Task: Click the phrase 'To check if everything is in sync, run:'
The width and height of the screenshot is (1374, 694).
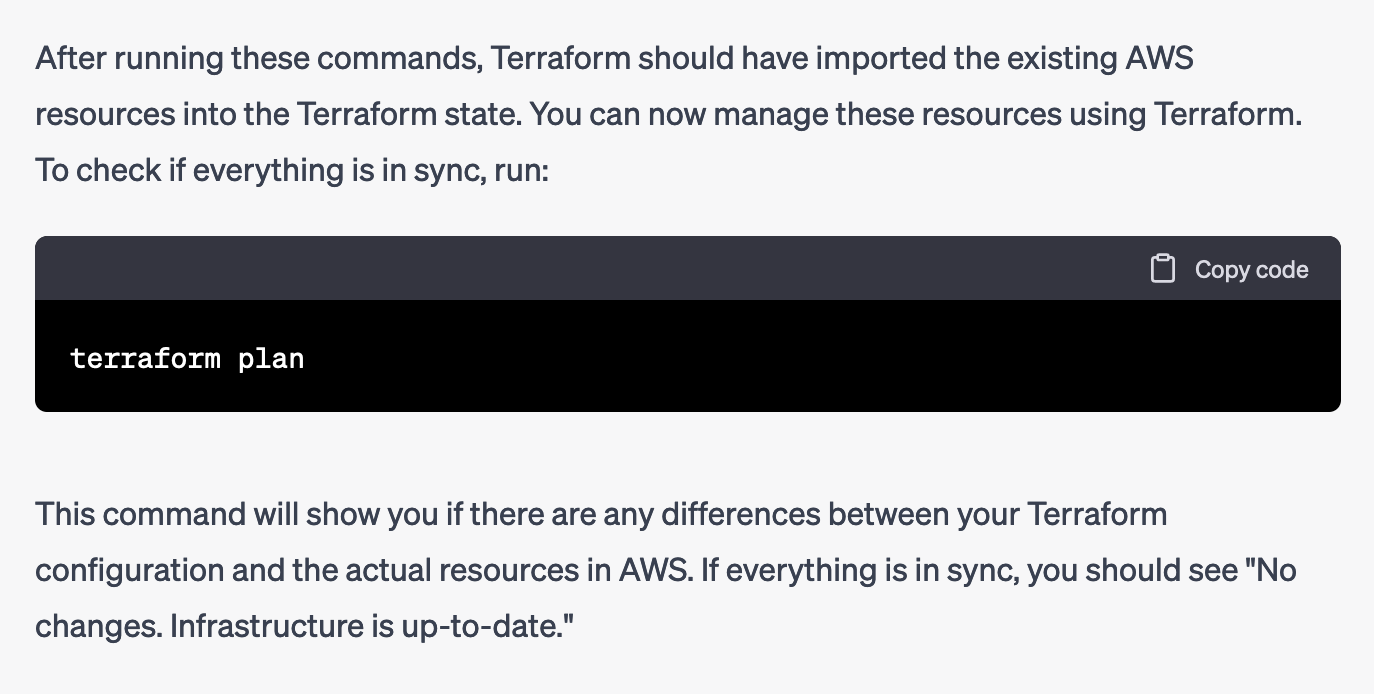Action: [293, 170]
